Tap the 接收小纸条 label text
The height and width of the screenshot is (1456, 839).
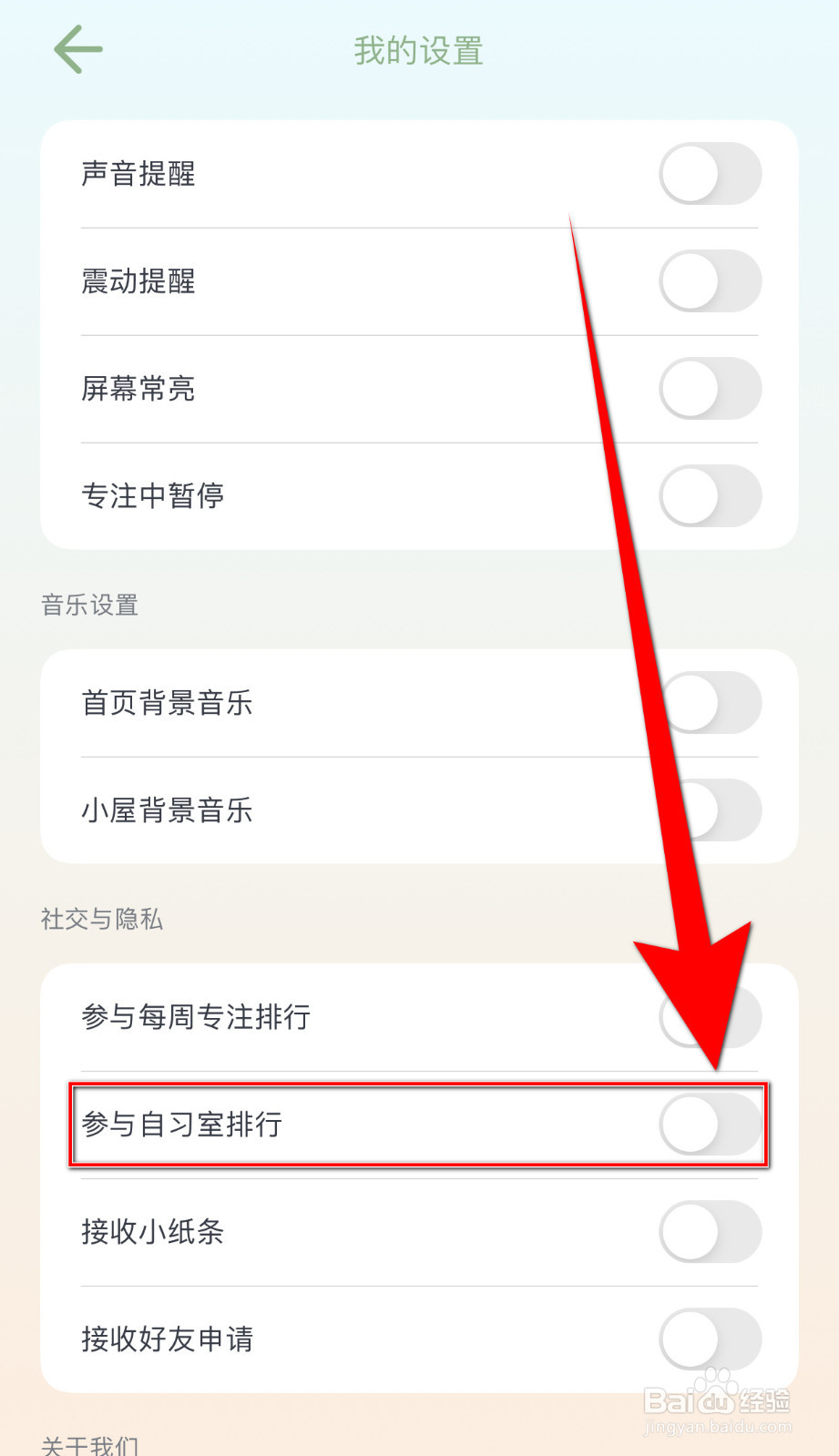pos(153,1232)
